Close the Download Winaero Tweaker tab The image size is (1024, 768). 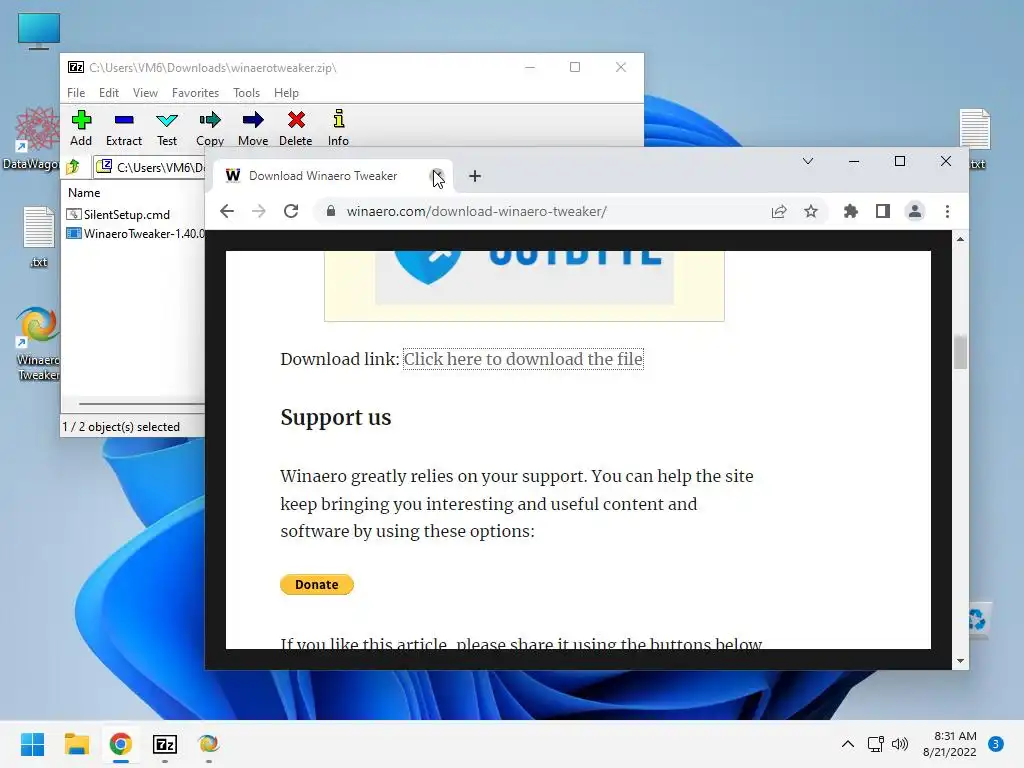click(438, 176)
